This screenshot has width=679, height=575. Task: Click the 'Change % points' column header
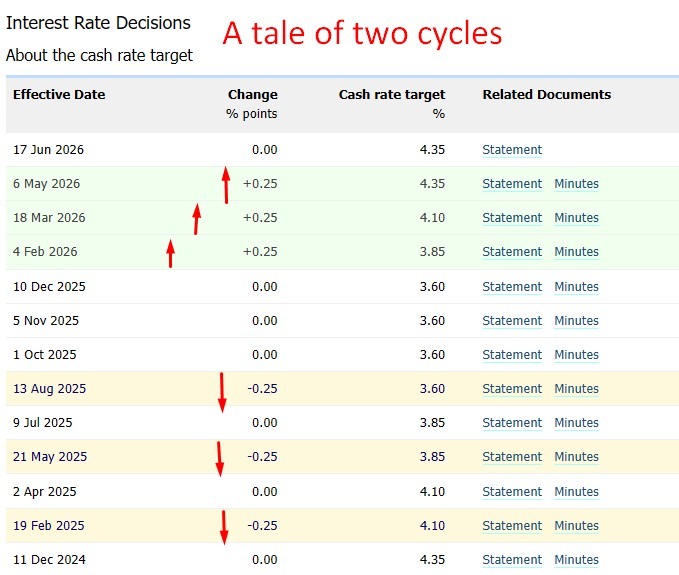point(252,104)
